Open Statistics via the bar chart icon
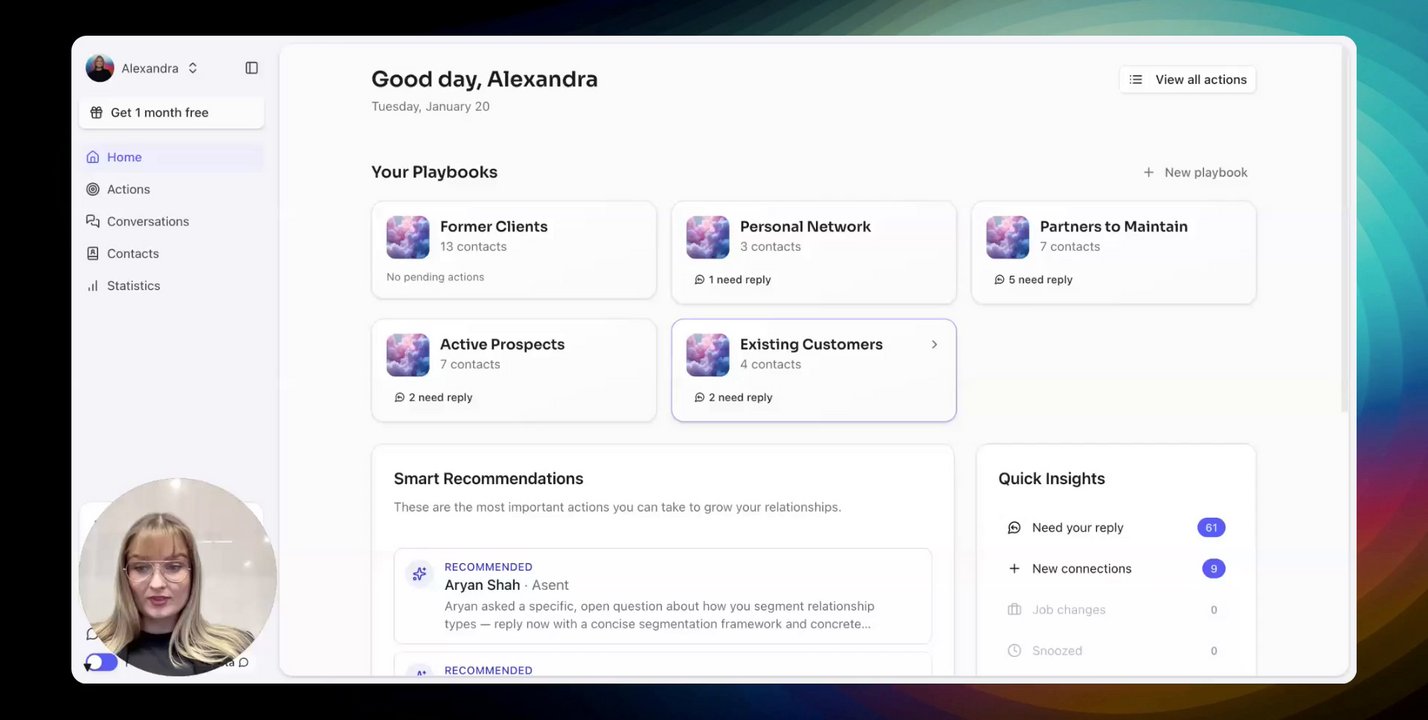The width and height of the screenshot is (1428, 720). click(93, 285)
